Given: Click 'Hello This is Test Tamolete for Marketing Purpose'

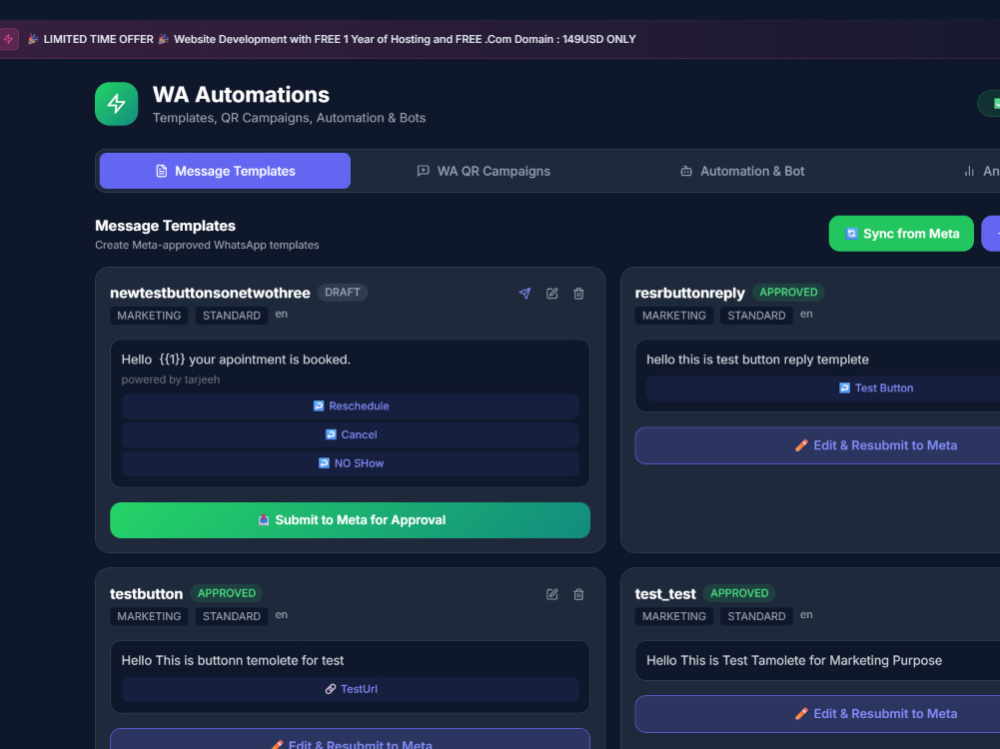Looking at the screenshot, I should pyautogui.click(x=794, y=660).
